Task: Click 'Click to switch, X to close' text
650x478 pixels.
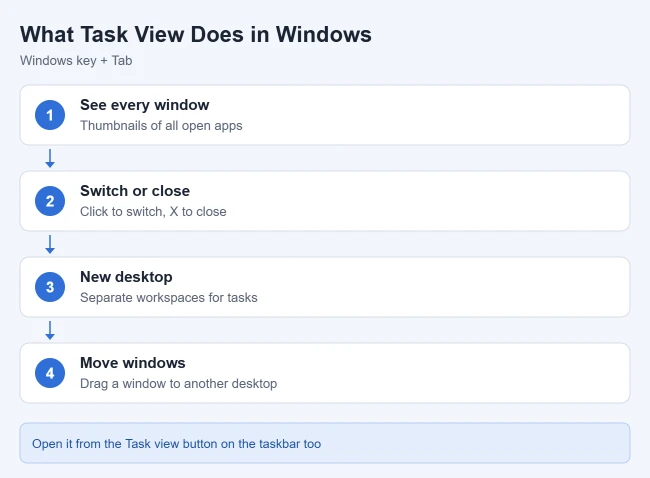Action: 153,211
